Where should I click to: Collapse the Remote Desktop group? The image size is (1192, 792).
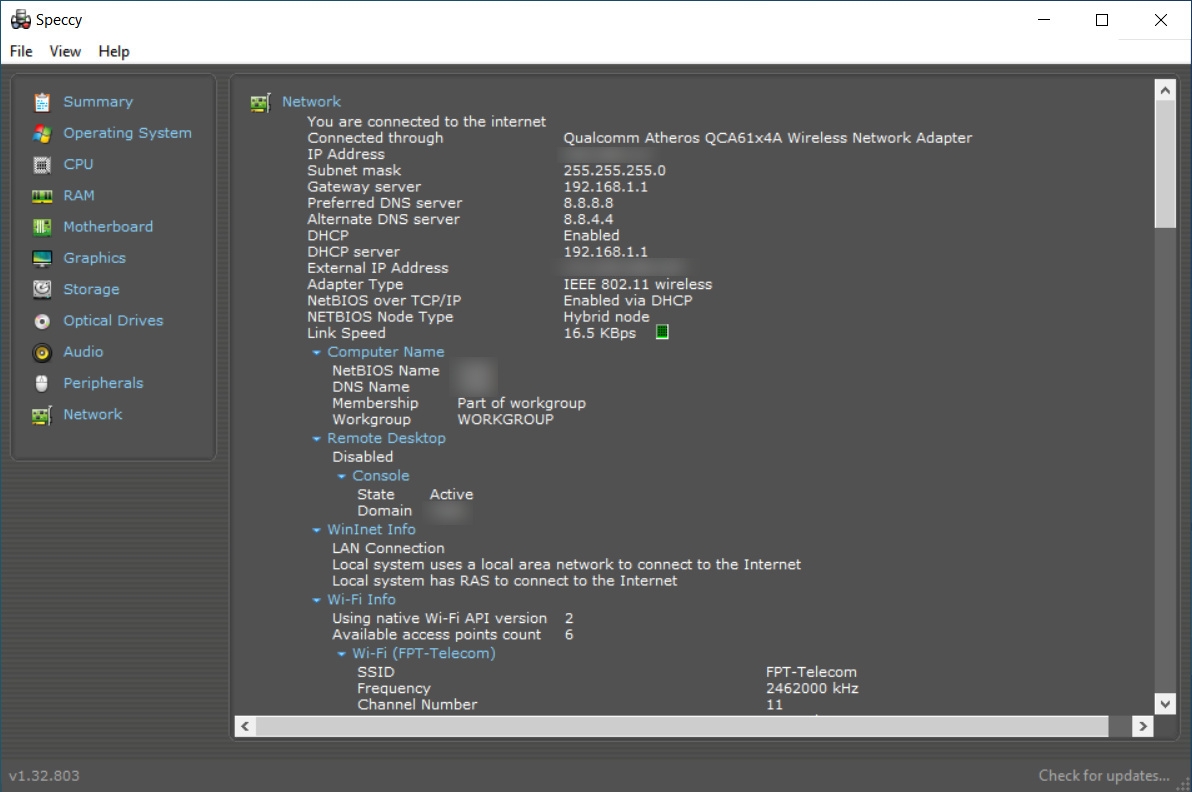(316, 439)
